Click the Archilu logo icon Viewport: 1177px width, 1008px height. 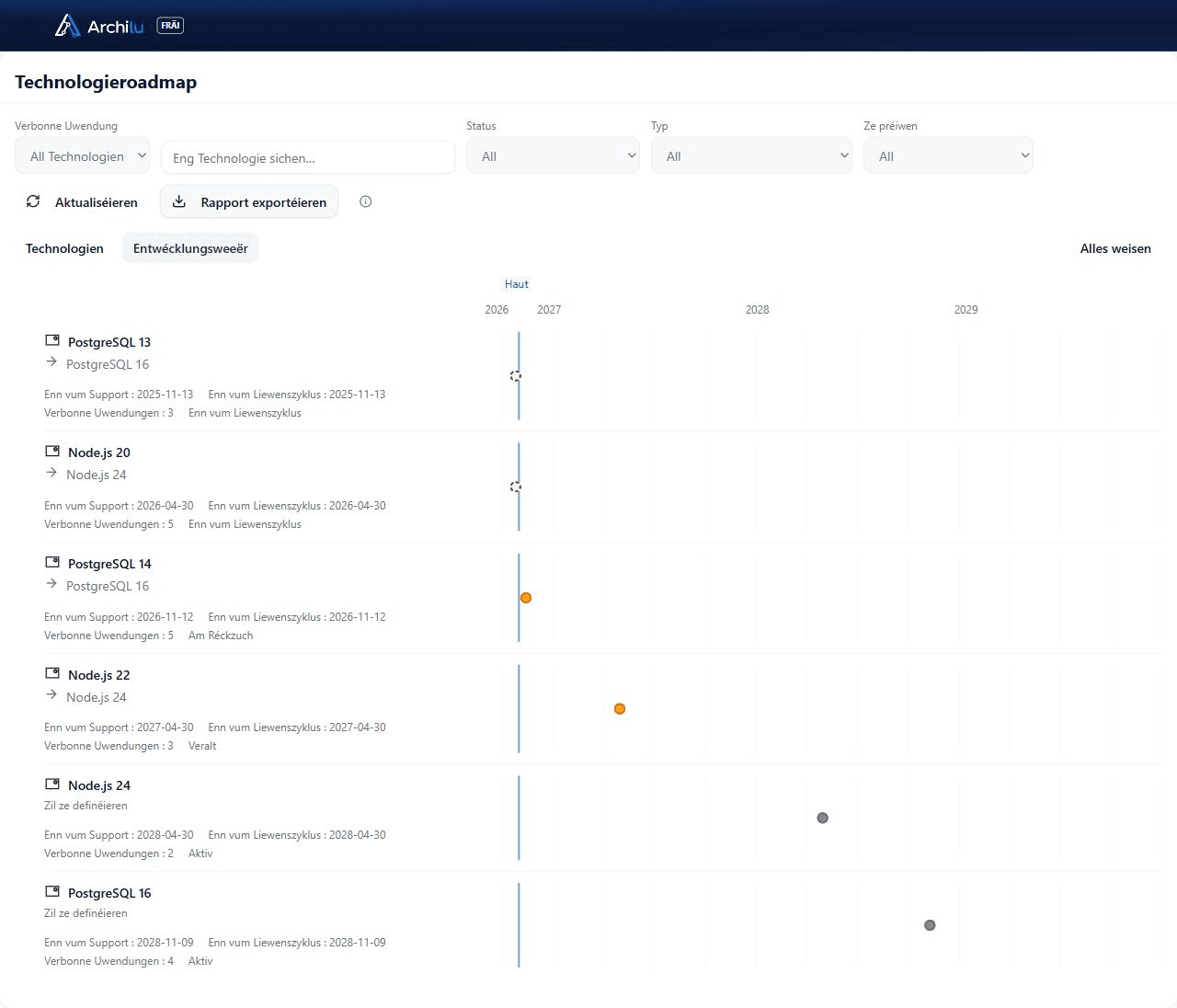(67, 26)
